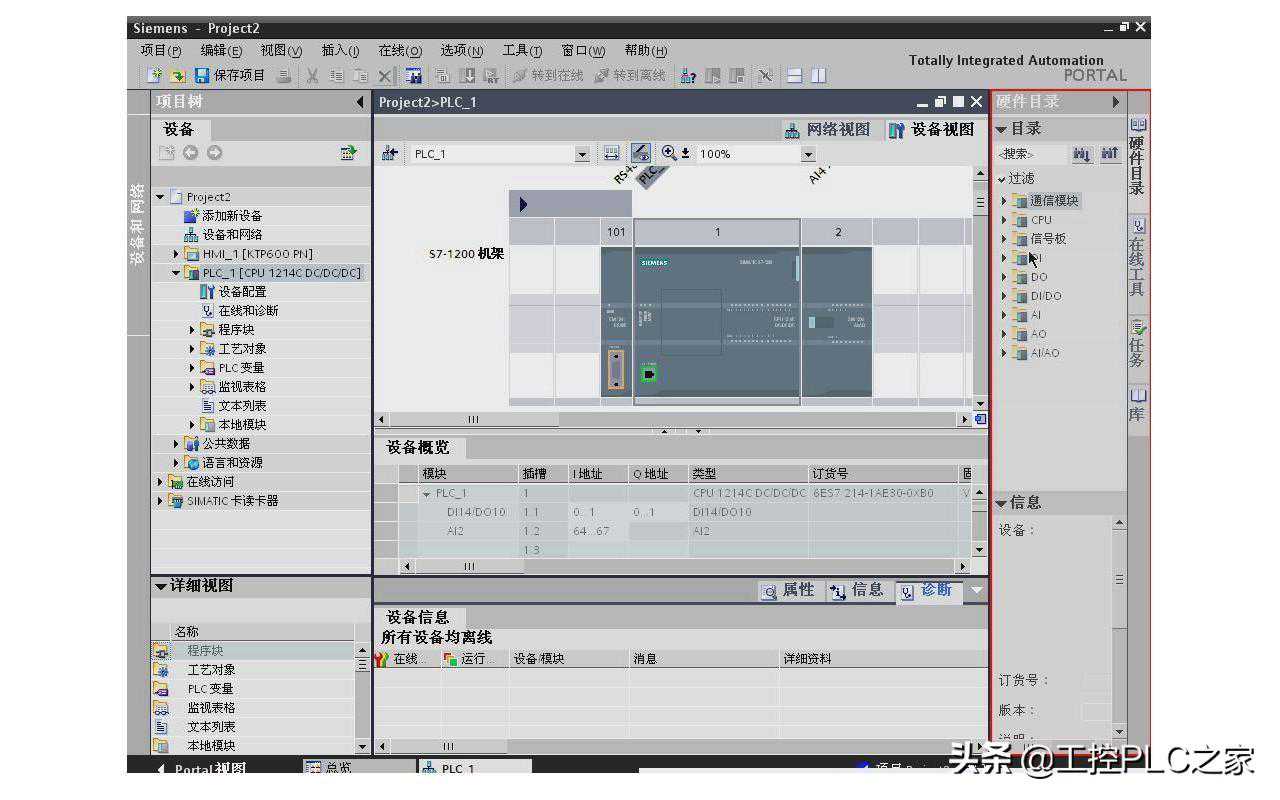This screenshot has width=1280, height=800.
Task: Click the 搜索 search field in catalog
Action: [1030, 154]
